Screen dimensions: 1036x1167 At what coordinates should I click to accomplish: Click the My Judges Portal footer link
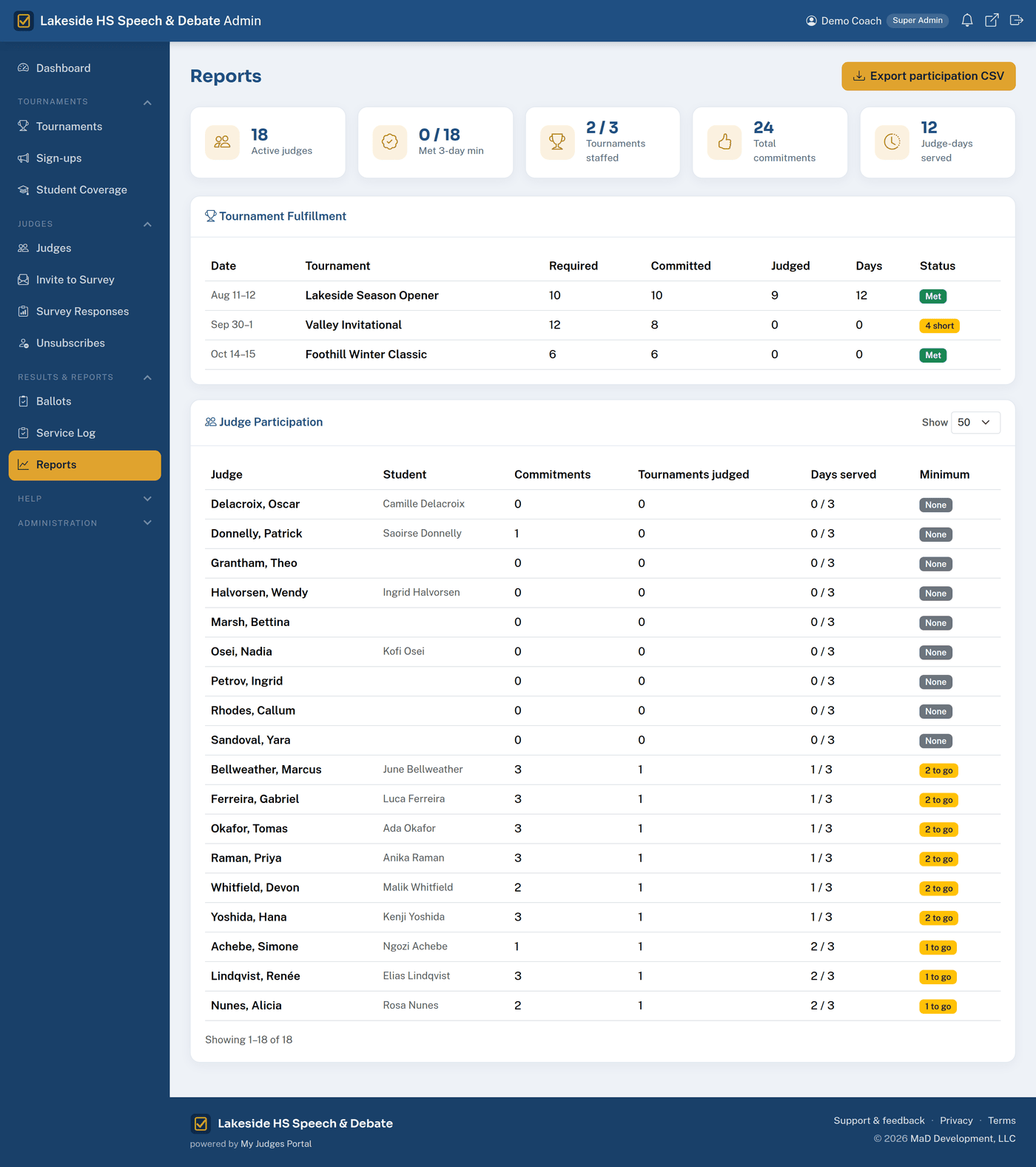(x=276, y=1144)
